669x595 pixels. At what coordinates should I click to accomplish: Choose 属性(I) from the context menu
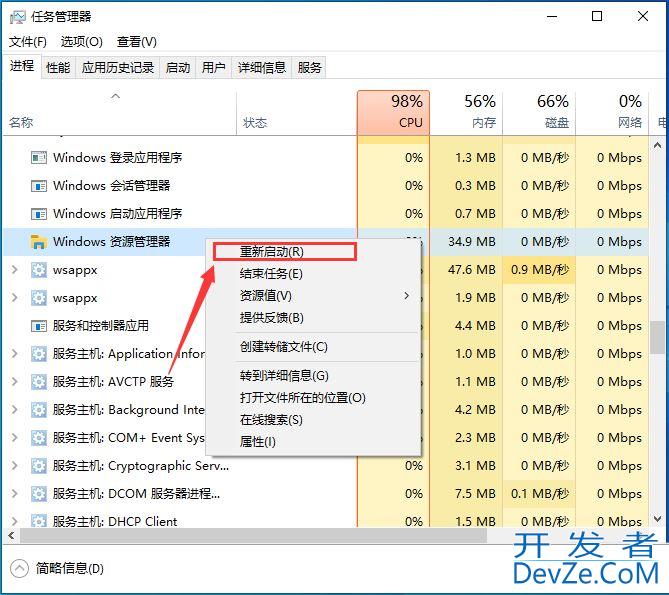pyautogui.click(x=313, y=442)
